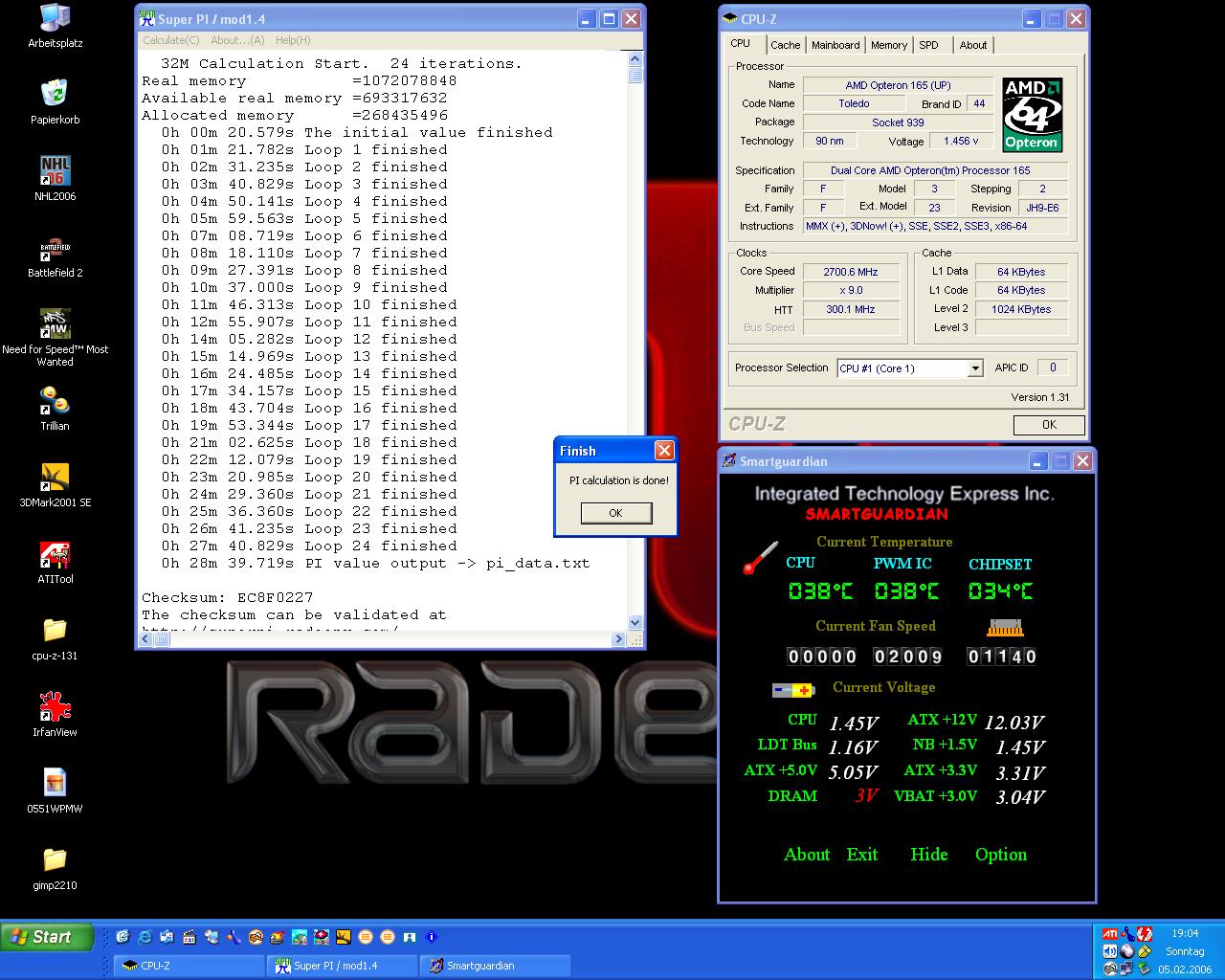Switch to the Mainboard tab
This screenshot has width=1225, height=980.
tap(835, 45)
